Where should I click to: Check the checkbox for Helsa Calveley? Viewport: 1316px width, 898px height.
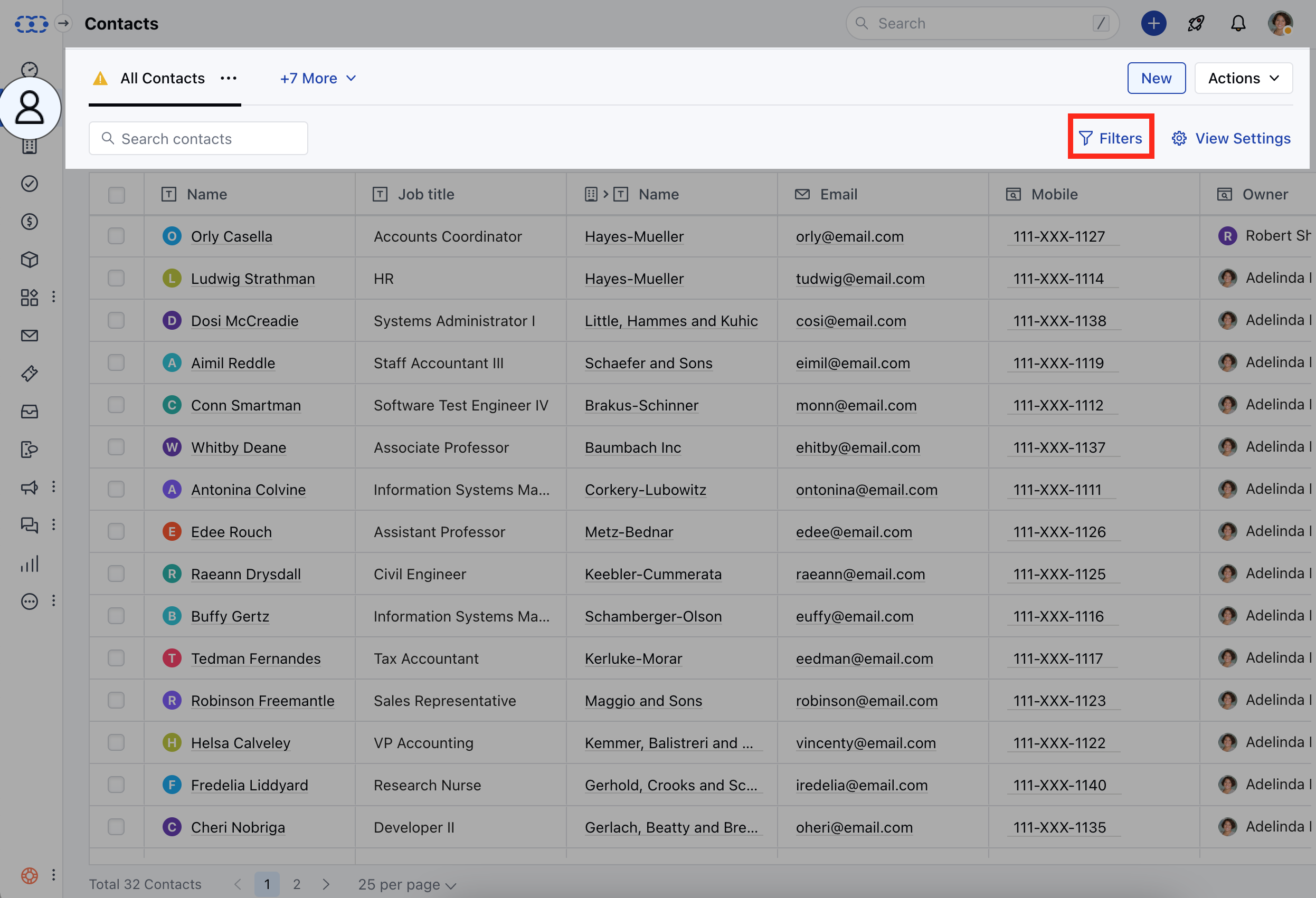coord(116,742)
